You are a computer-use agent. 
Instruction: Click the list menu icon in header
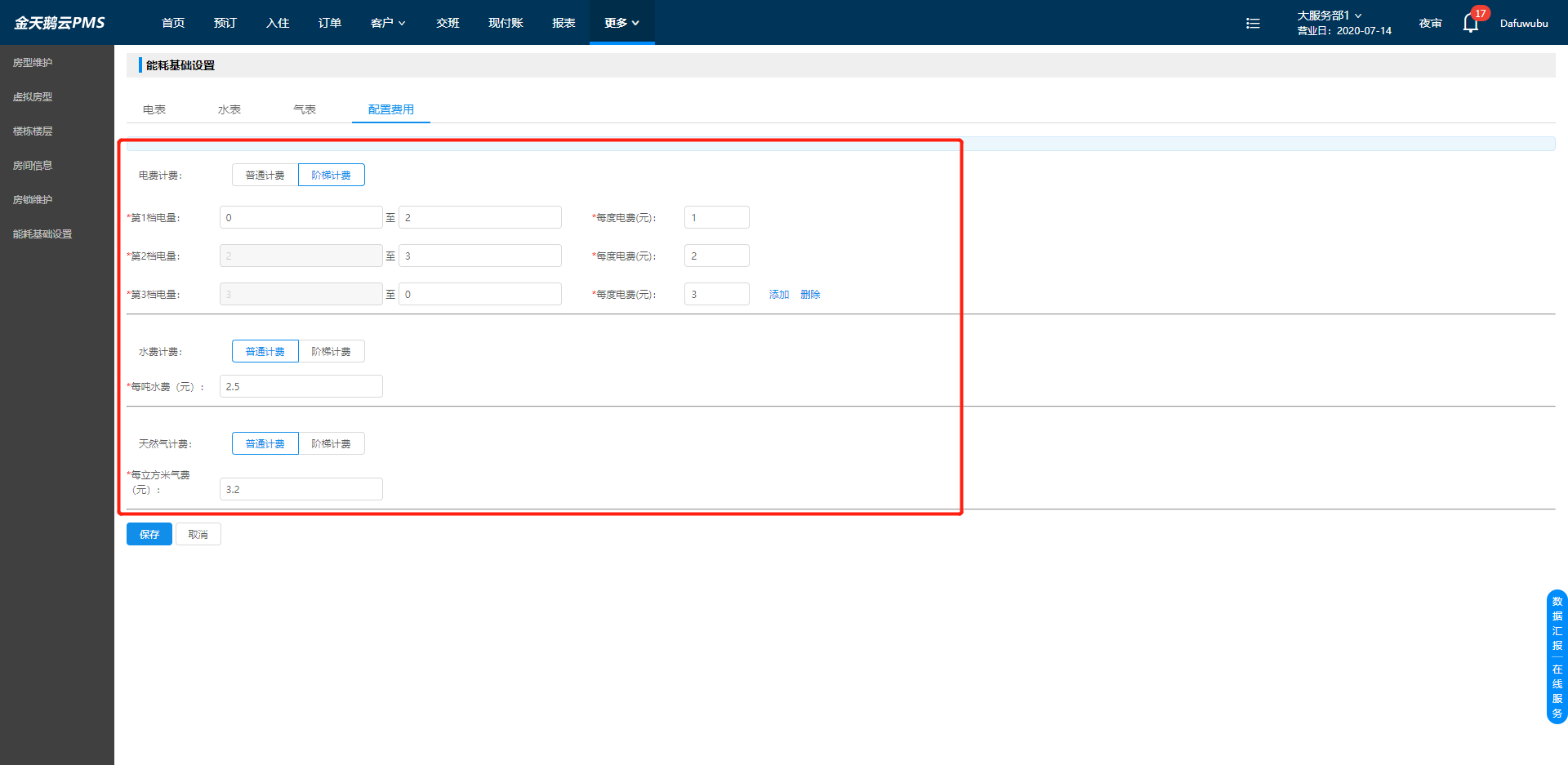tap(1253, 23)
